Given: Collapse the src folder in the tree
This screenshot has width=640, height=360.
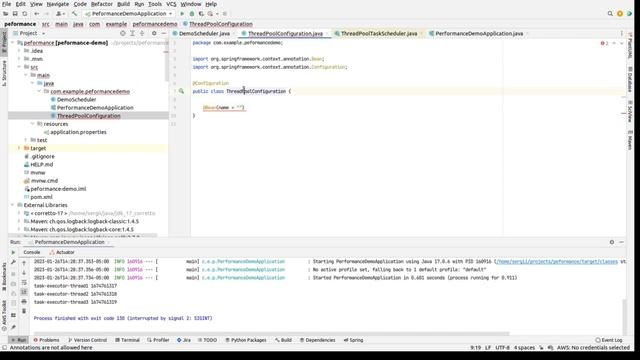Looking at the screenshot, I should [x=20, y=67].
